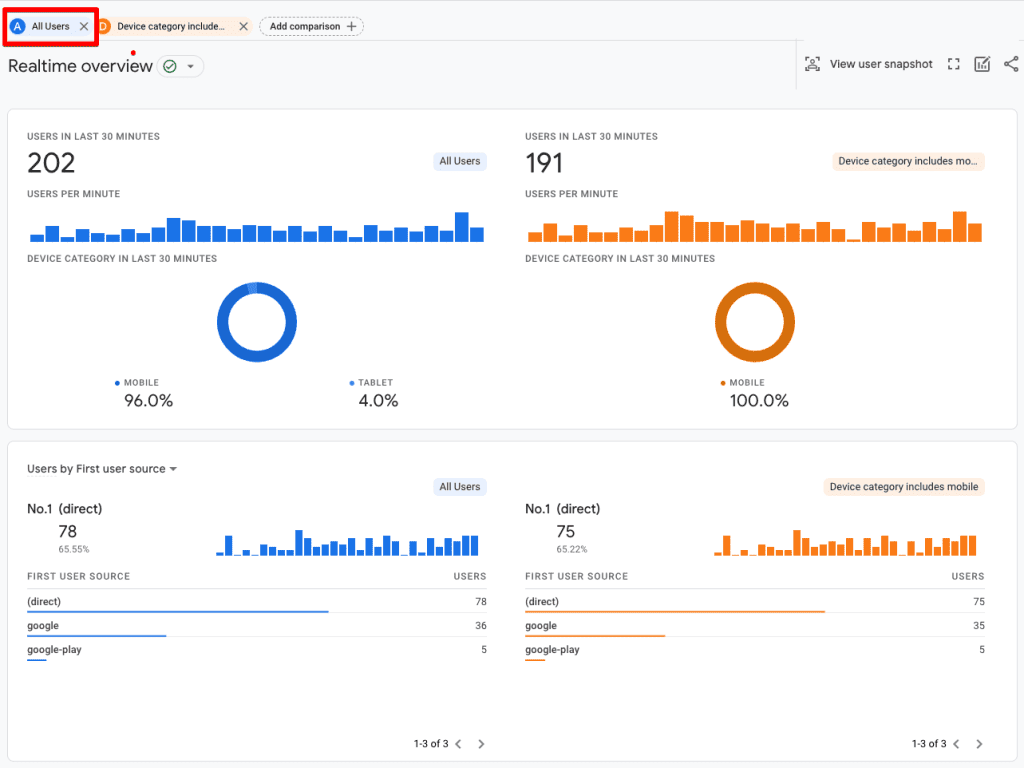Click the tablet legend dot
The image size is (1024, 768).
pyautogui.click(x=351, y=382)
